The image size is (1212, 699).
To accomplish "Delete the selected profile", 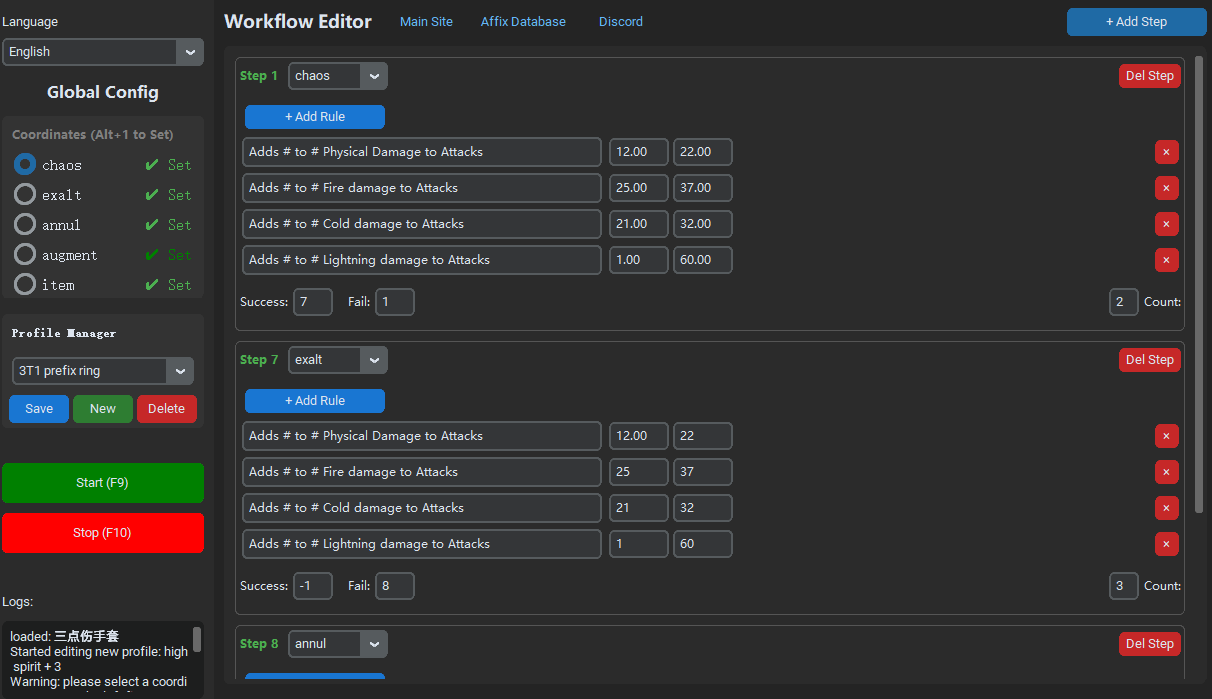I will click(167, 409).
